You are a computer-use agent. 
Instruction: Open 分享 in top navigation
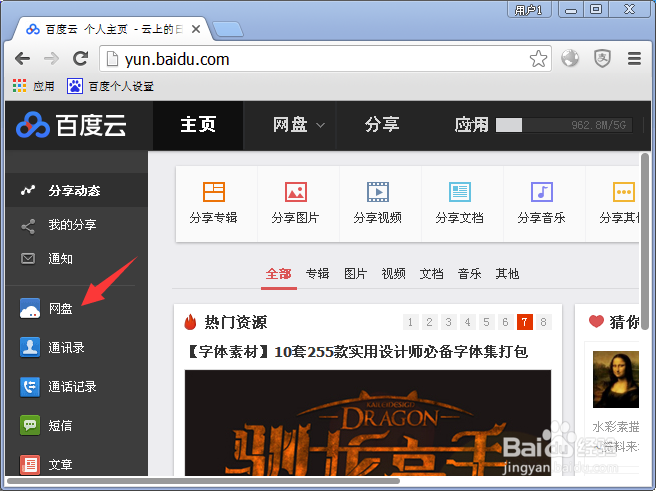[x=382, y=125]
